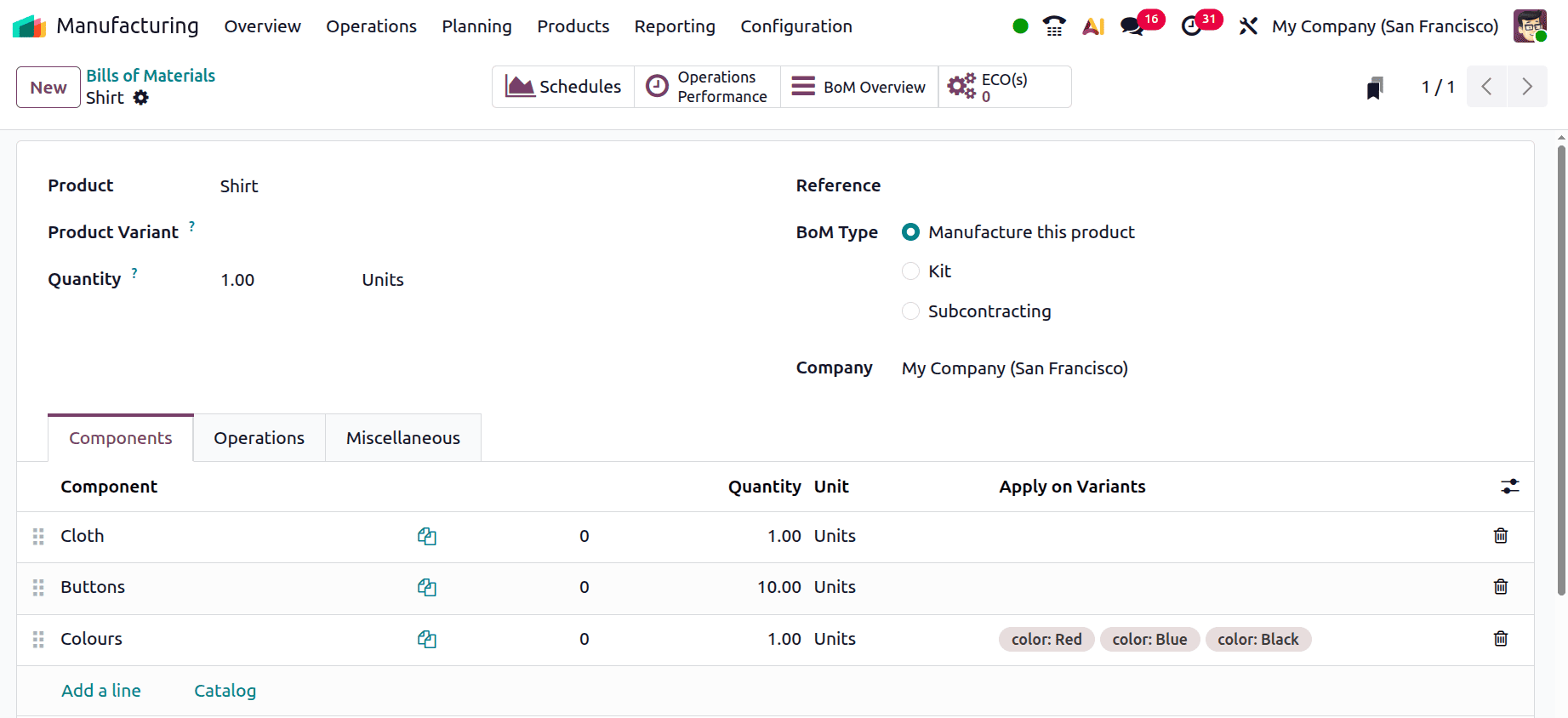Screen dimensions: 1568x718
Task: Open the debug tools wrench icon
Action: point(1248,26)
